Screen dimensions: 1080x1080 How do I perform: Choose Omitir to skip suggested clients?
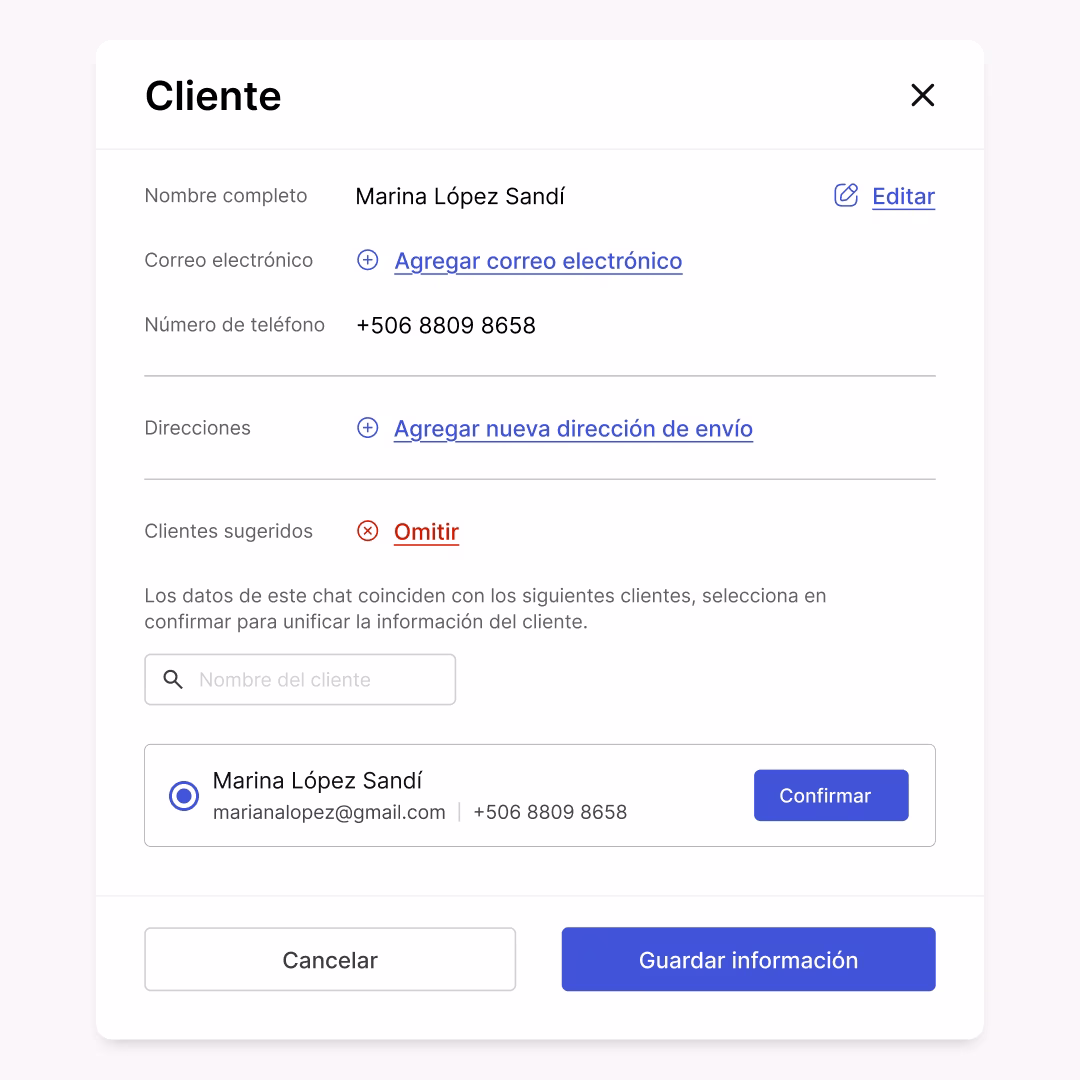[426, 532]
